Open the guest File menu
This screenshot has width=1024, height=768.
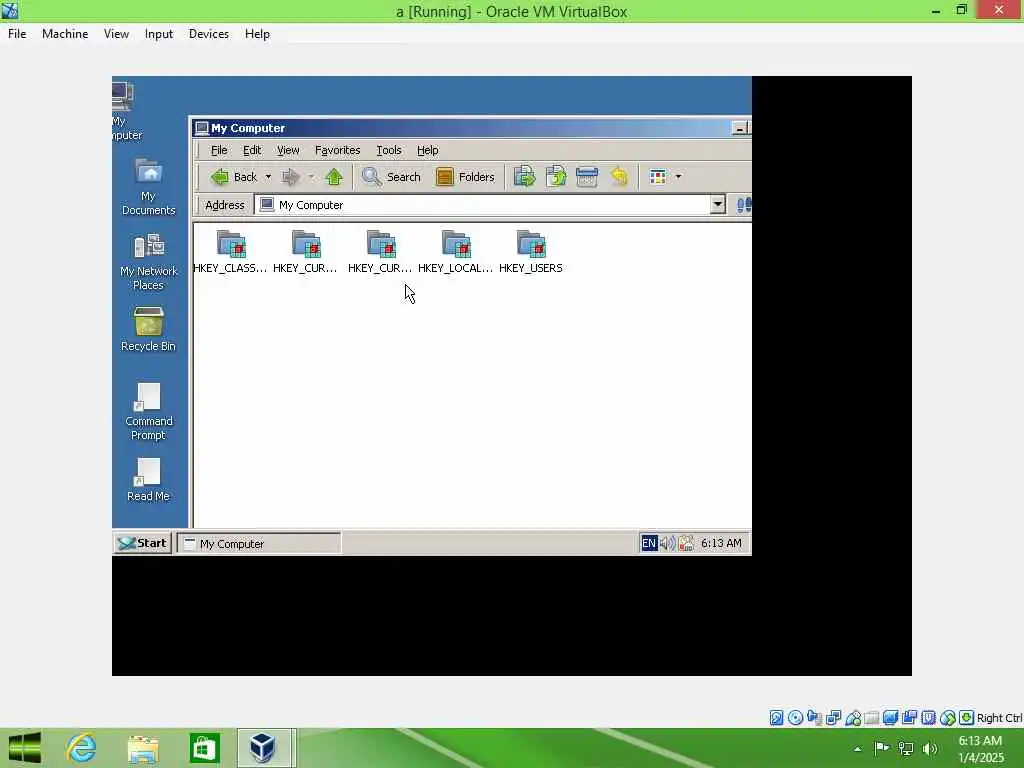[219, 150]
